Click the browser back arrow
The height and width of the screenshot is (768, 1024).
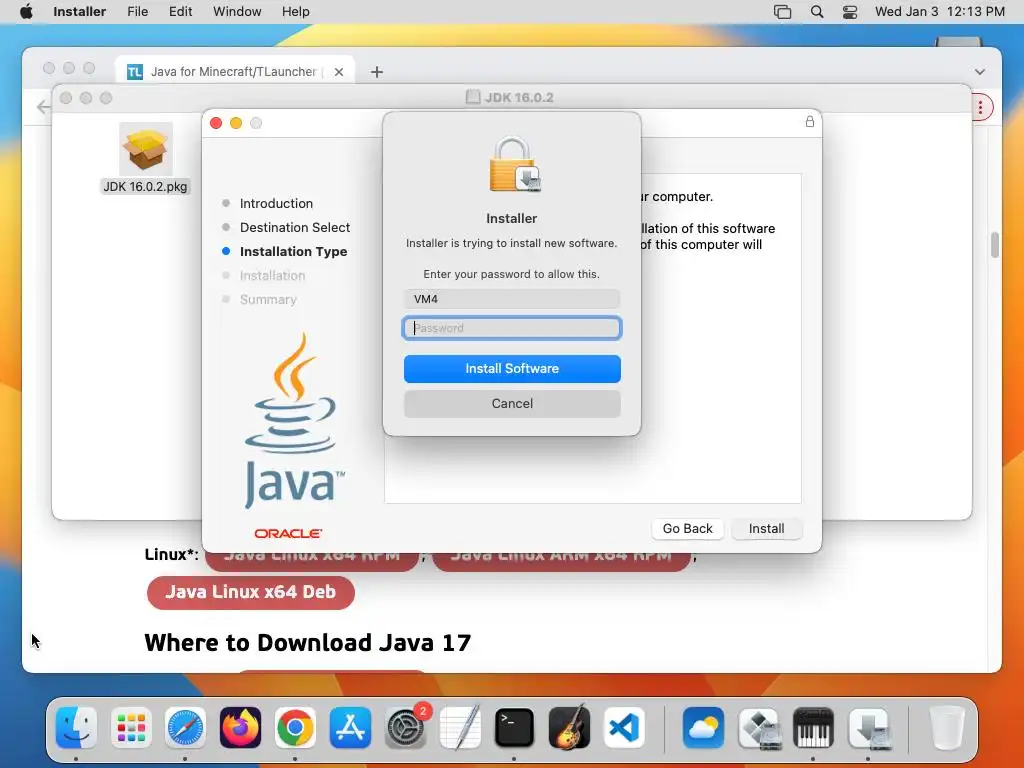[x=43, y=107]
